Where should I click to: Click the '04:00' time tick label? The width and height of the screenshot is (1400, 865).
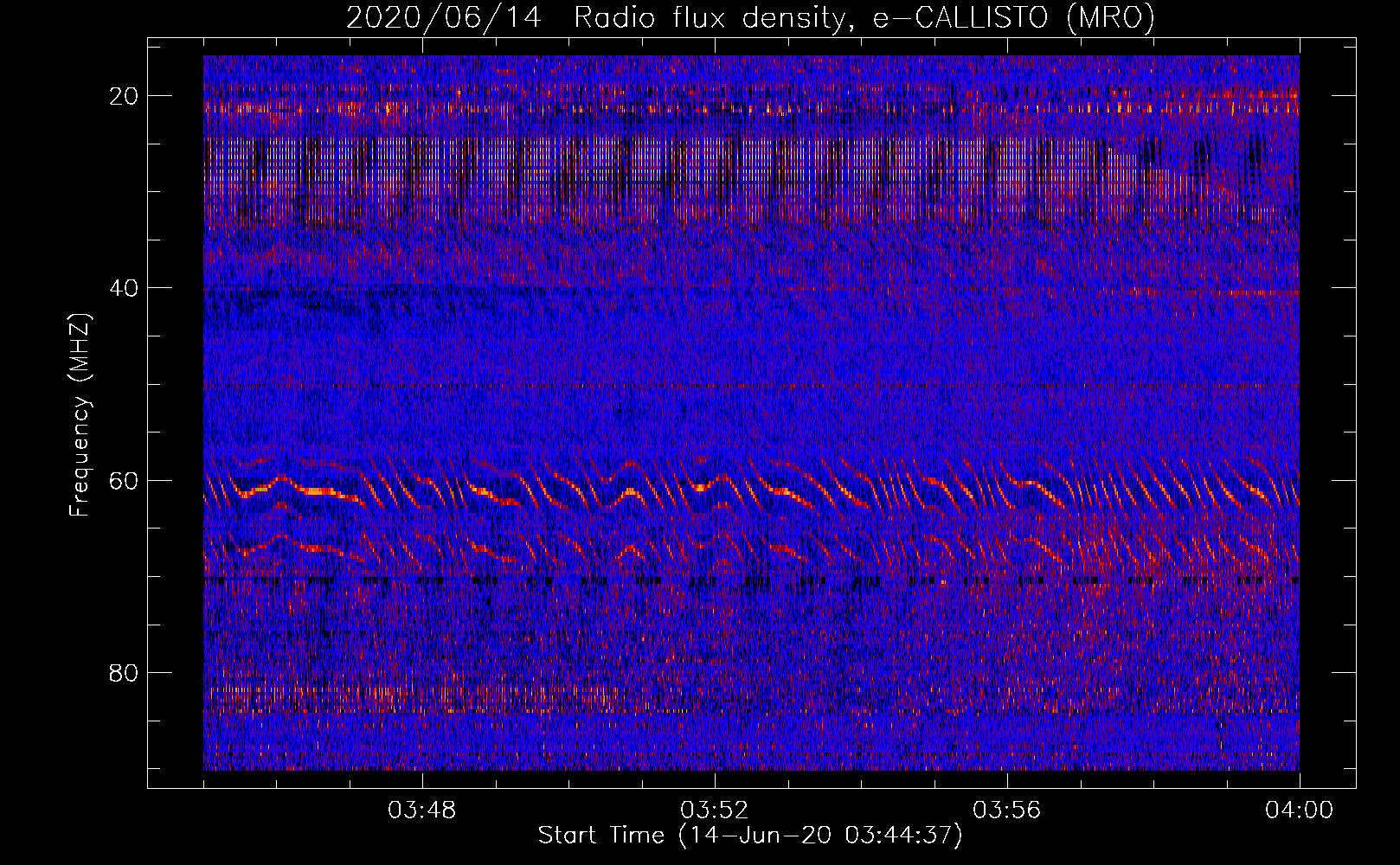1300,811
